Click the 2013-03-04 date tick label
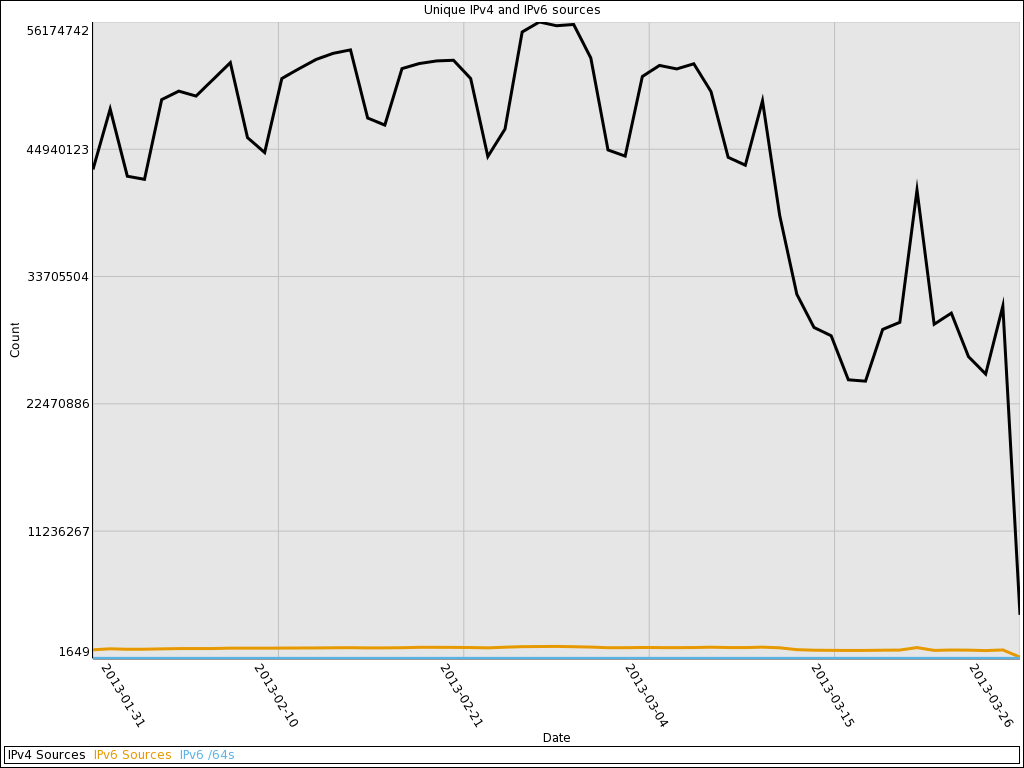The image size is (1024, 768). click(646, 695)
